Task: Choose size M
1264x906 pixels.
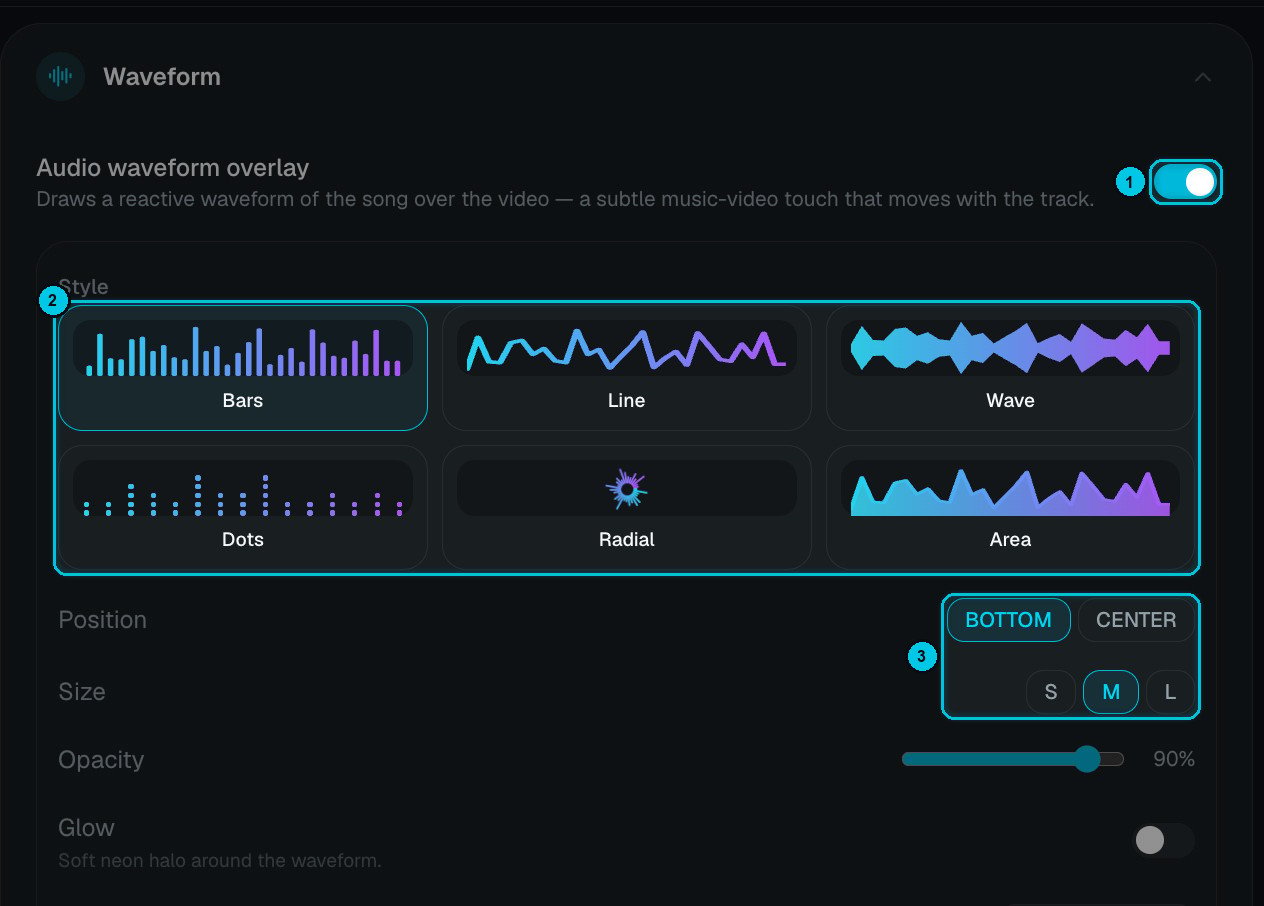Action: click(x=1110, y=692)
